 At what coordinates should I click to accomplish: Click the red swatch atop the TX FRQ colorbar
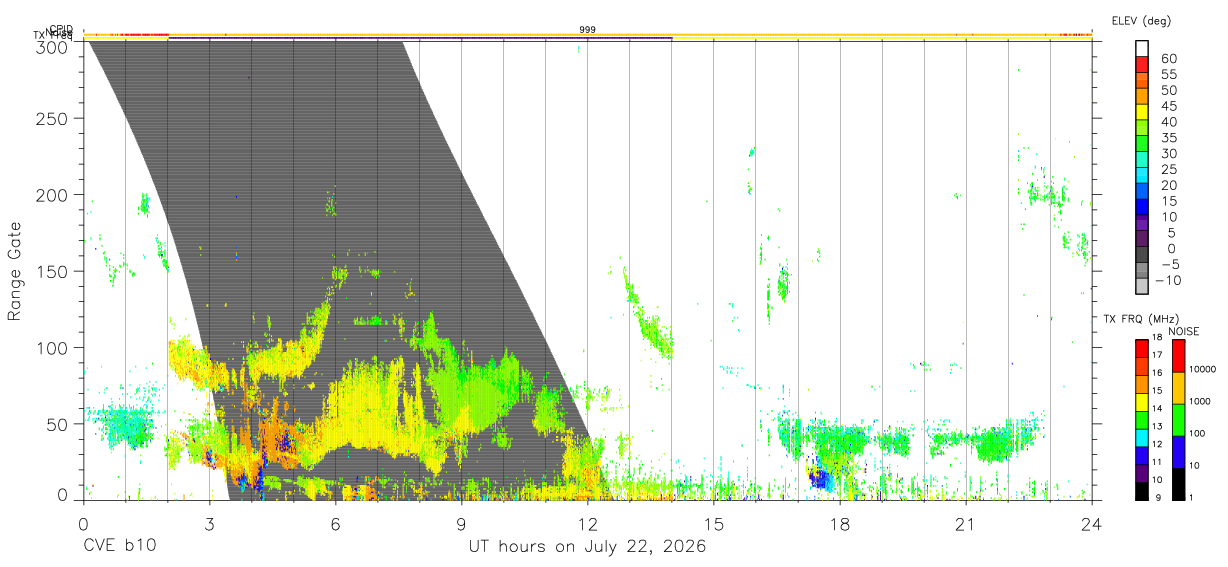pos(1142,348)
